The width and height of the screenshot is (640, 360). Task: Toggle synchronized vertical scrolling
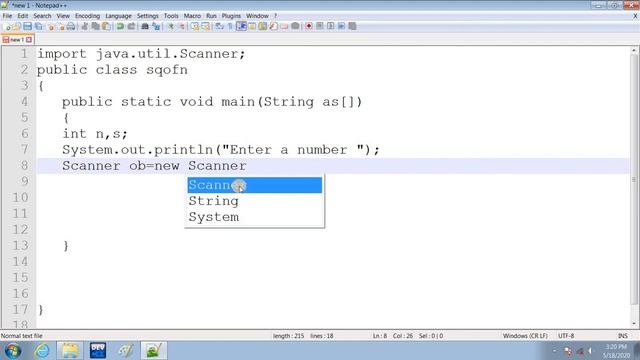pos(195,26)
